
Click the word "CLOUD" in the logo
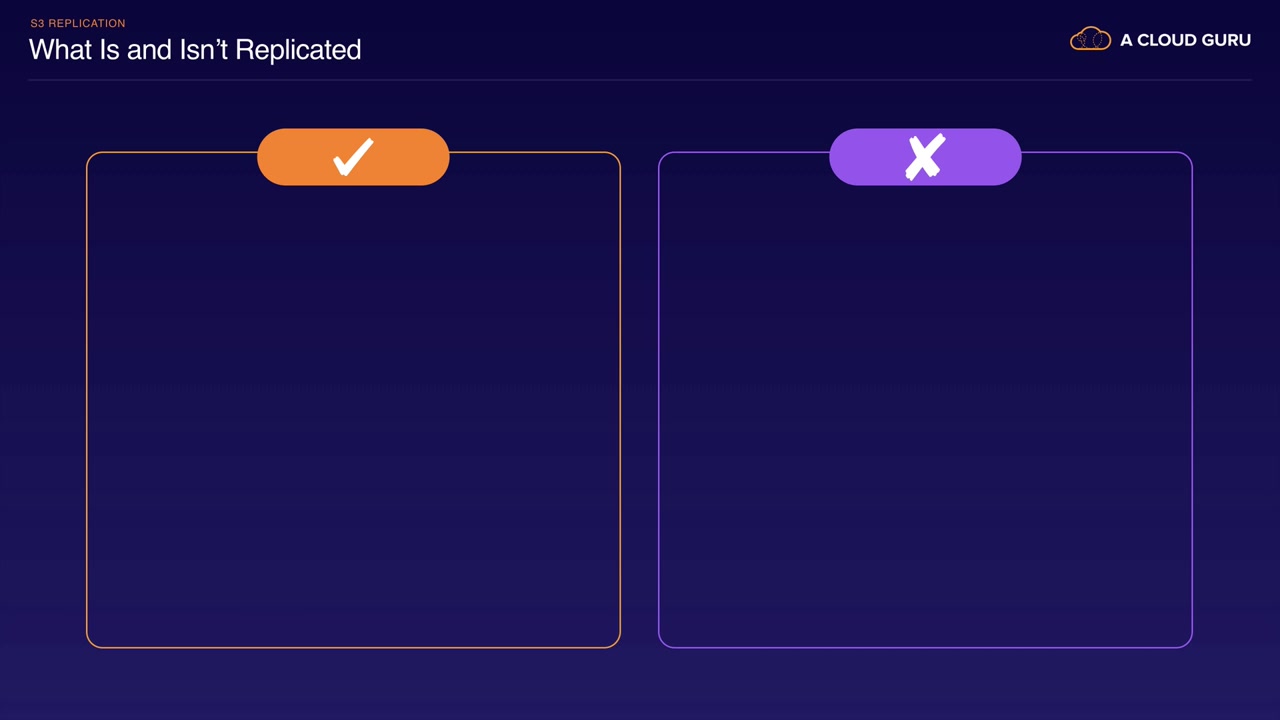point(1166,40)
